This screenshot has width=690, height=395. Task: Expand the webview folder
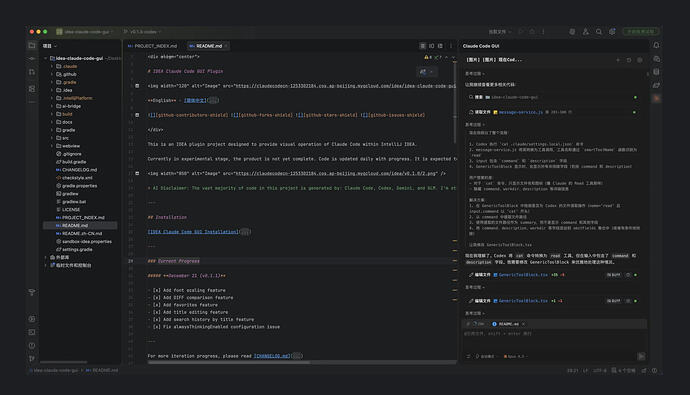point(52,146)
